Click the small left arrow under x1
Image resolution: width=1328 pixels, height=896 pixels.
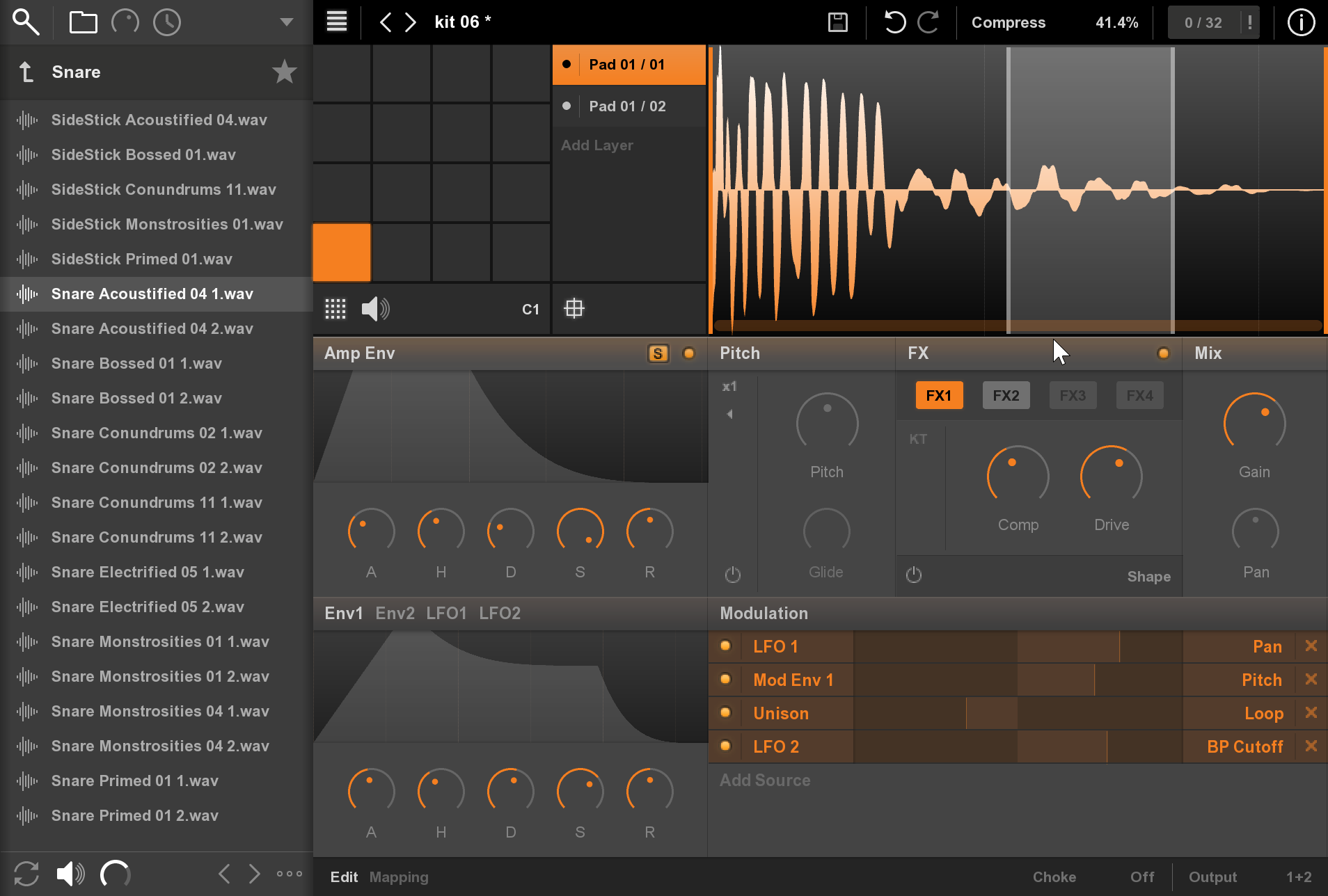click(729, 414)
